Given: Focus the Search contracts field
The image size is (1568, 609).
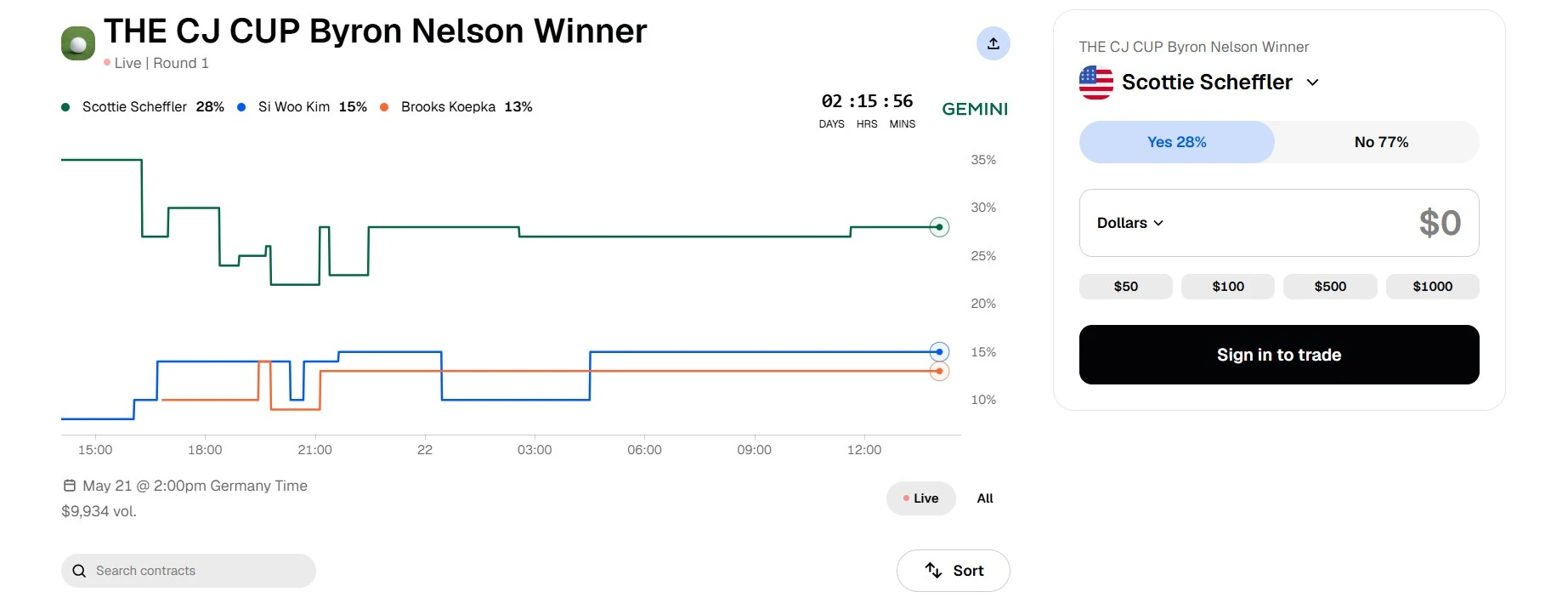Looking at the screenshot, I should click(x=189, y=571).
